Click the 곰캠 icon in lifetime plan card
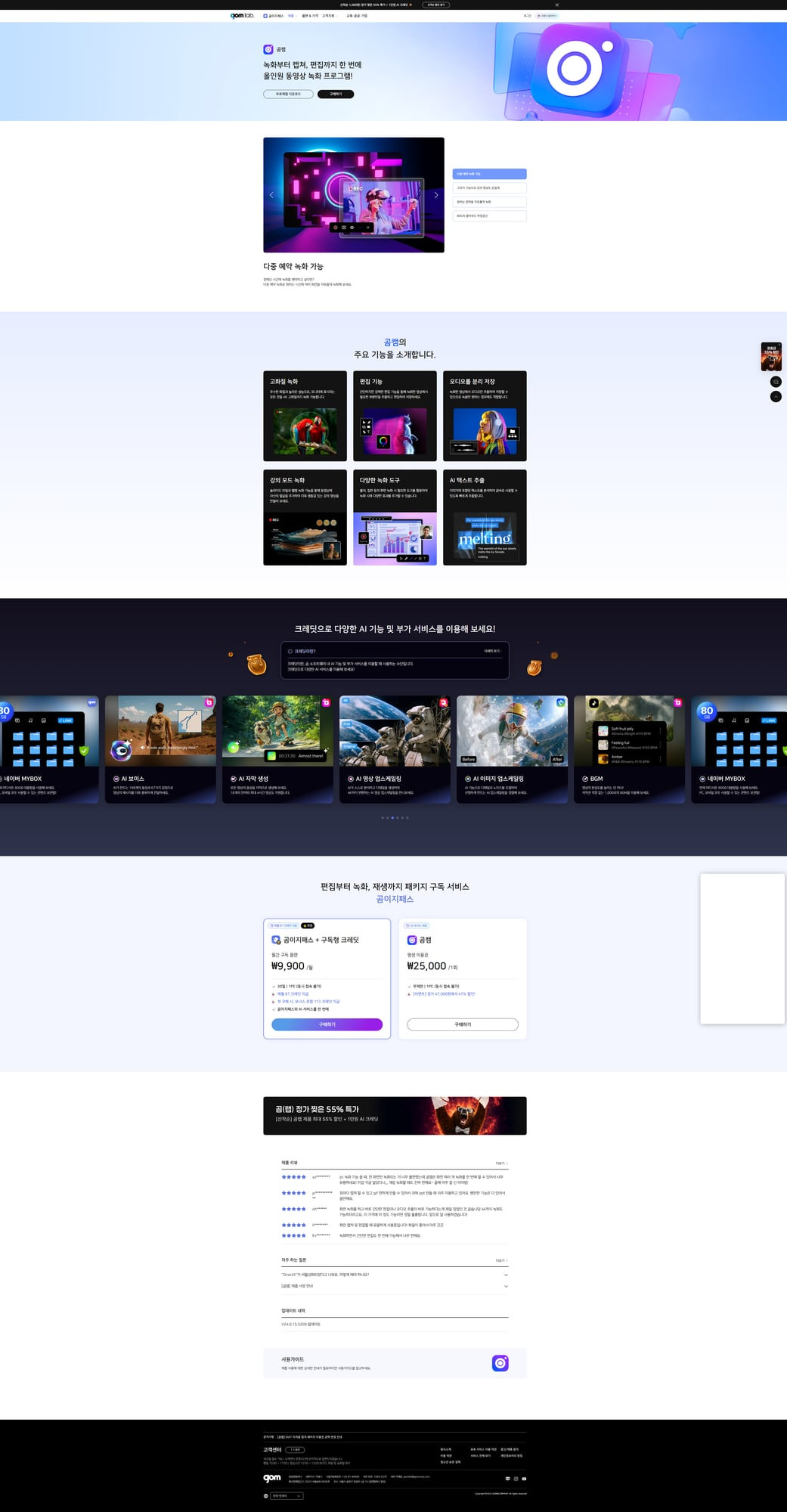Screen dimensions: 787x1512 [412, 940]
